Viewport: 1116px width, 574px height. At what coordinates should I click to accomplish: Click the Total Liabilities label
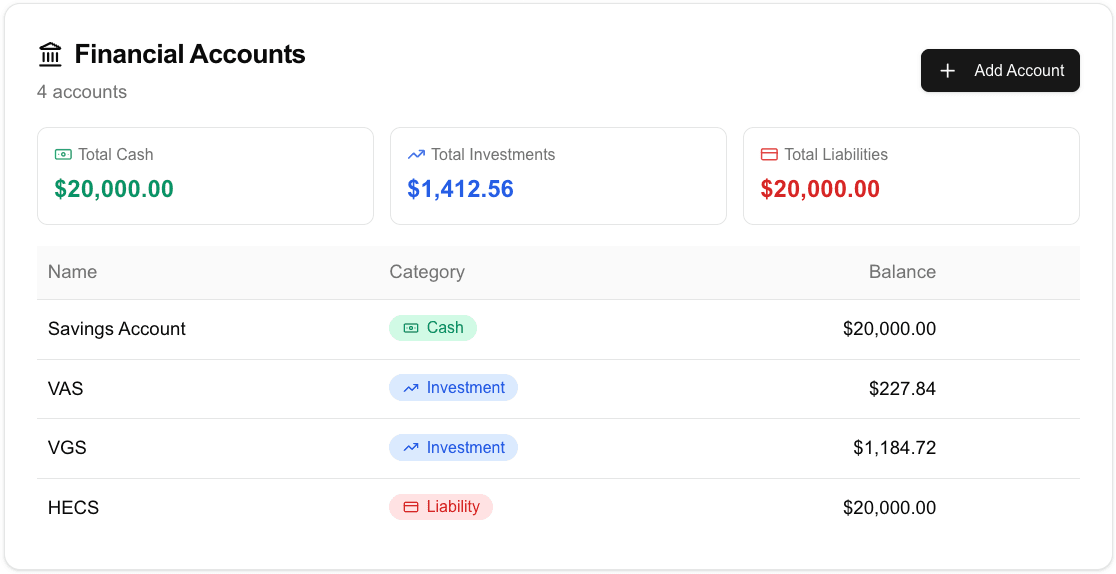(x=836, y=155)
